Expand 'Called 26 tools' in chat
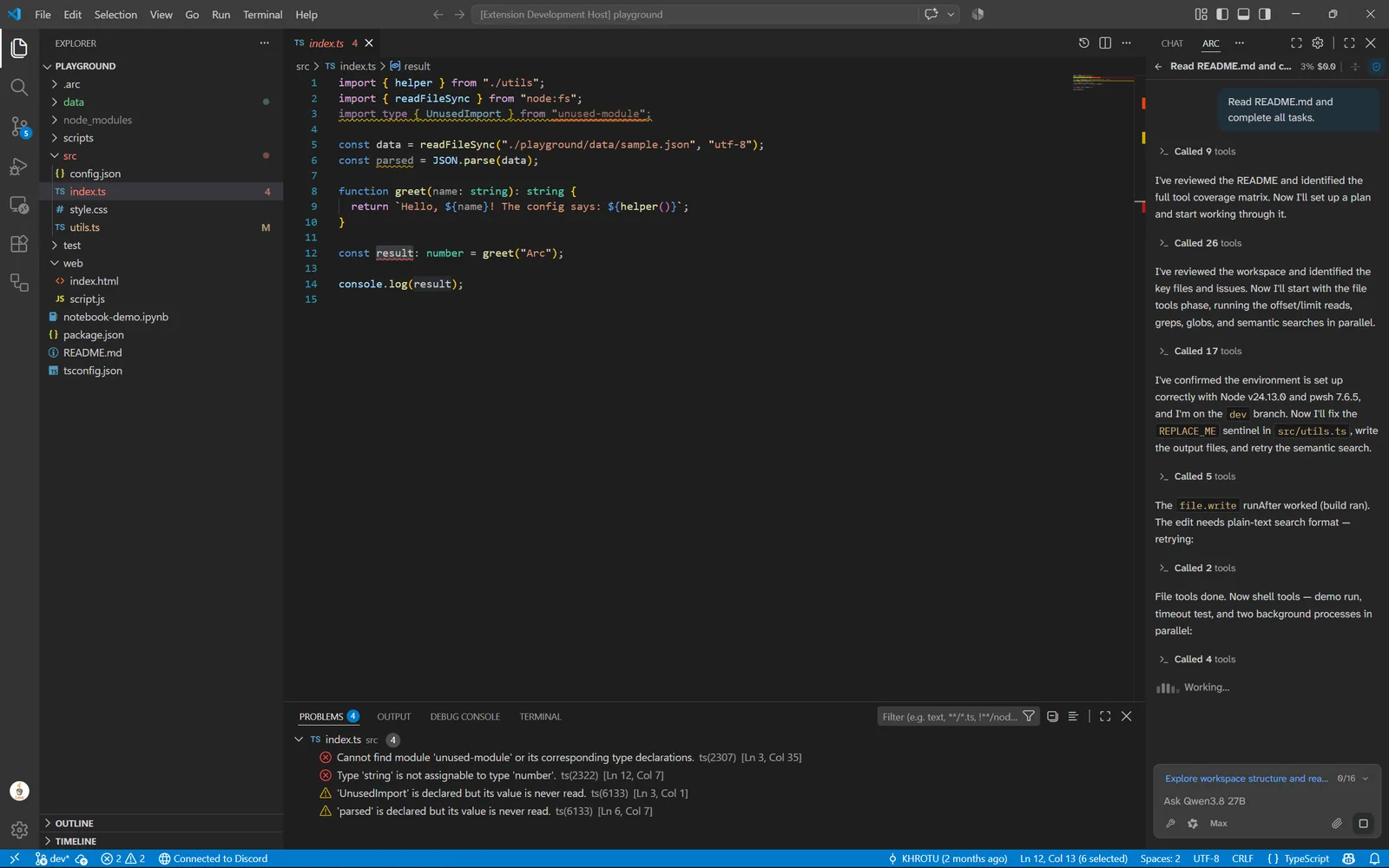 click(x=1201, y=243)
